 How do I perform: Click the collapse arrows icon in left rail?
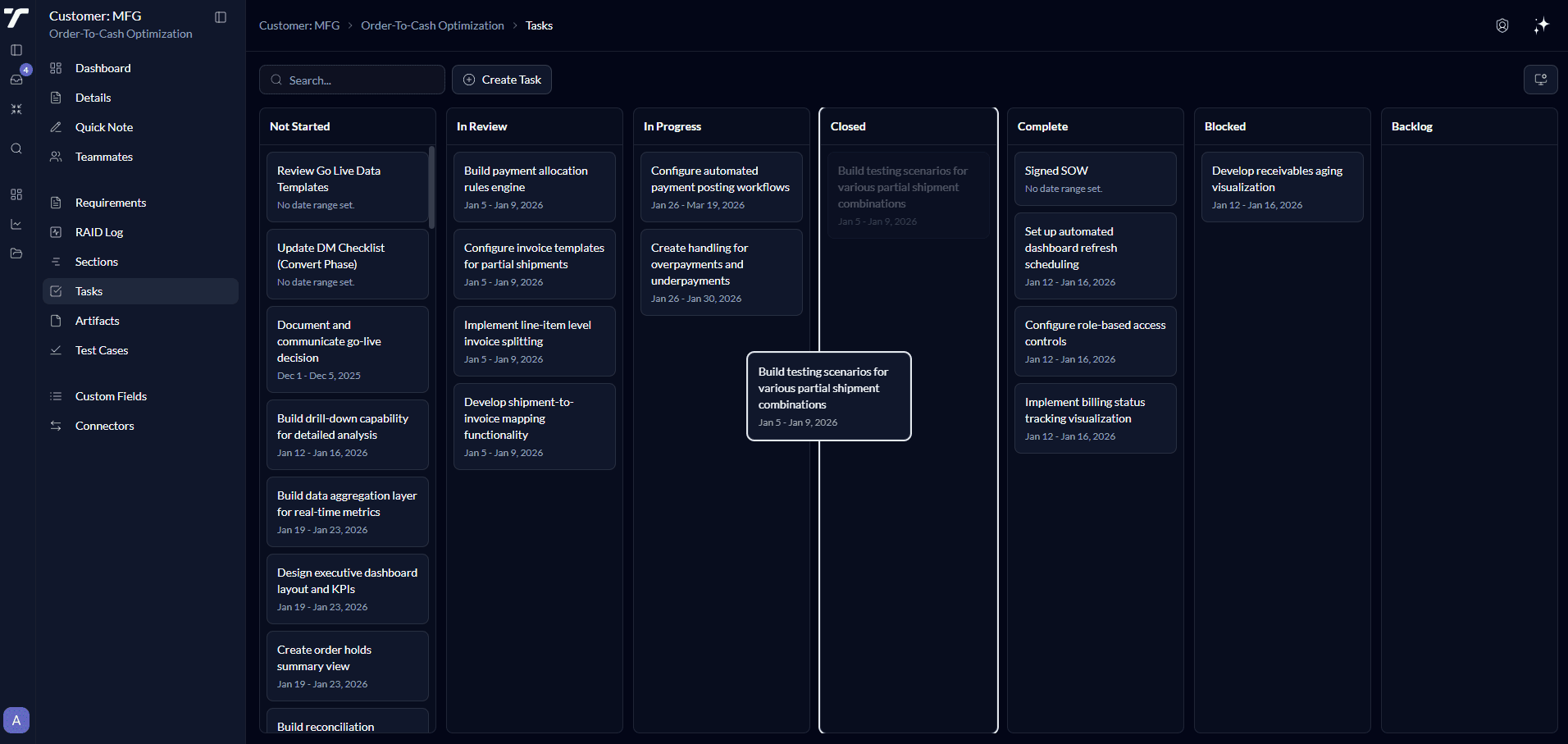coord(16,109)
